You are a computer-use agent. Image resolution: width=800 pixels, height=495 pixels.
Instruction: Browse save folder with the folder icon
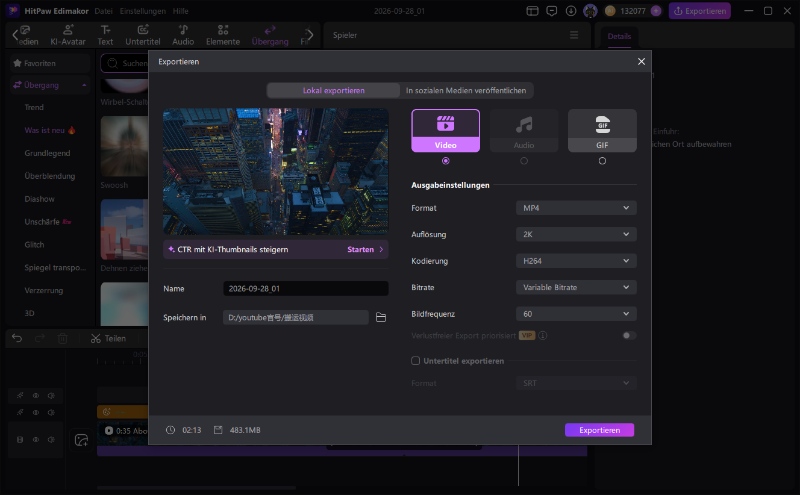tap(381, 317)
